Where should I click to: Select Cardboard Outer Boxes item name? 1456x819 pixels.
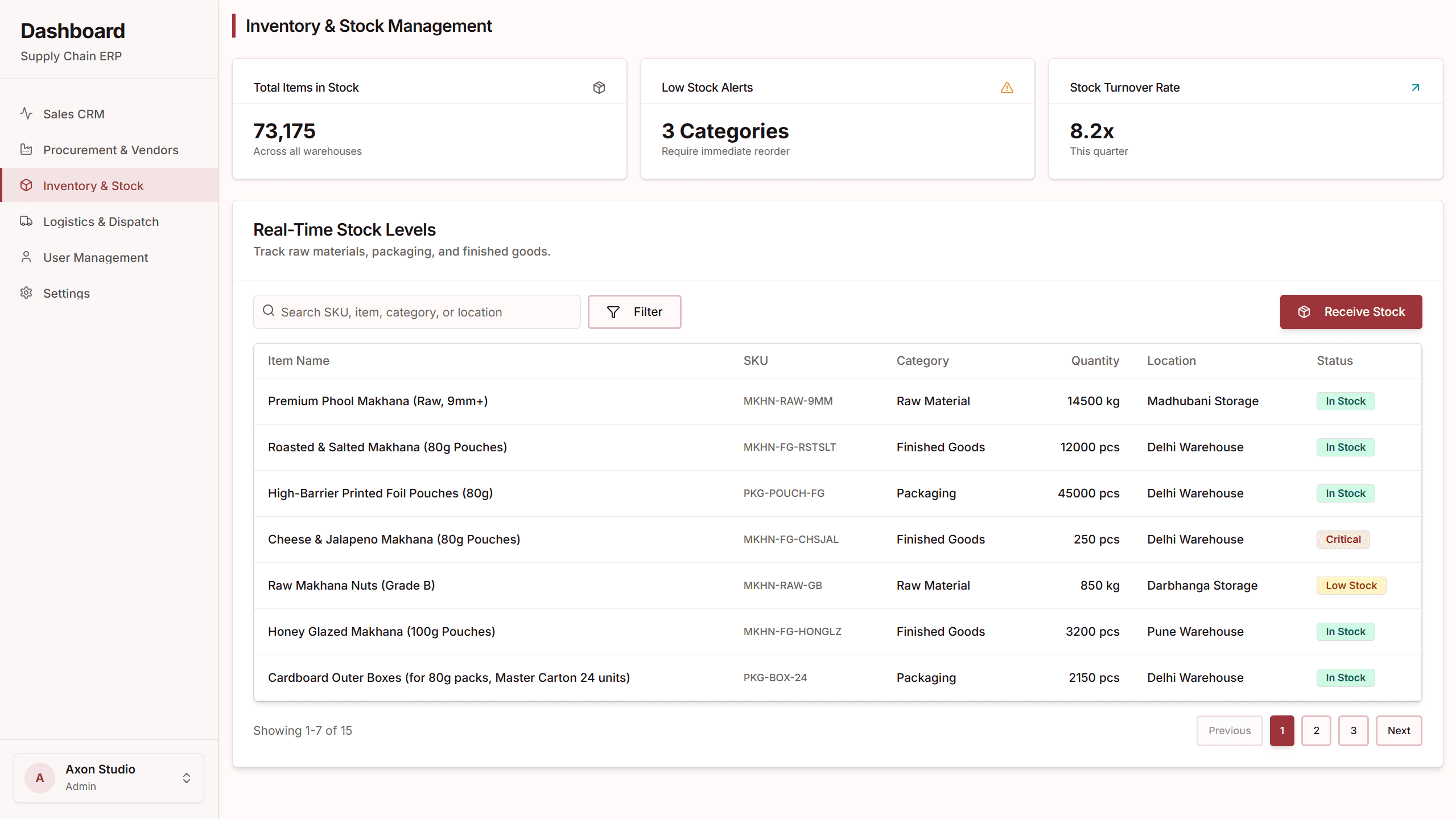point(449,678)
